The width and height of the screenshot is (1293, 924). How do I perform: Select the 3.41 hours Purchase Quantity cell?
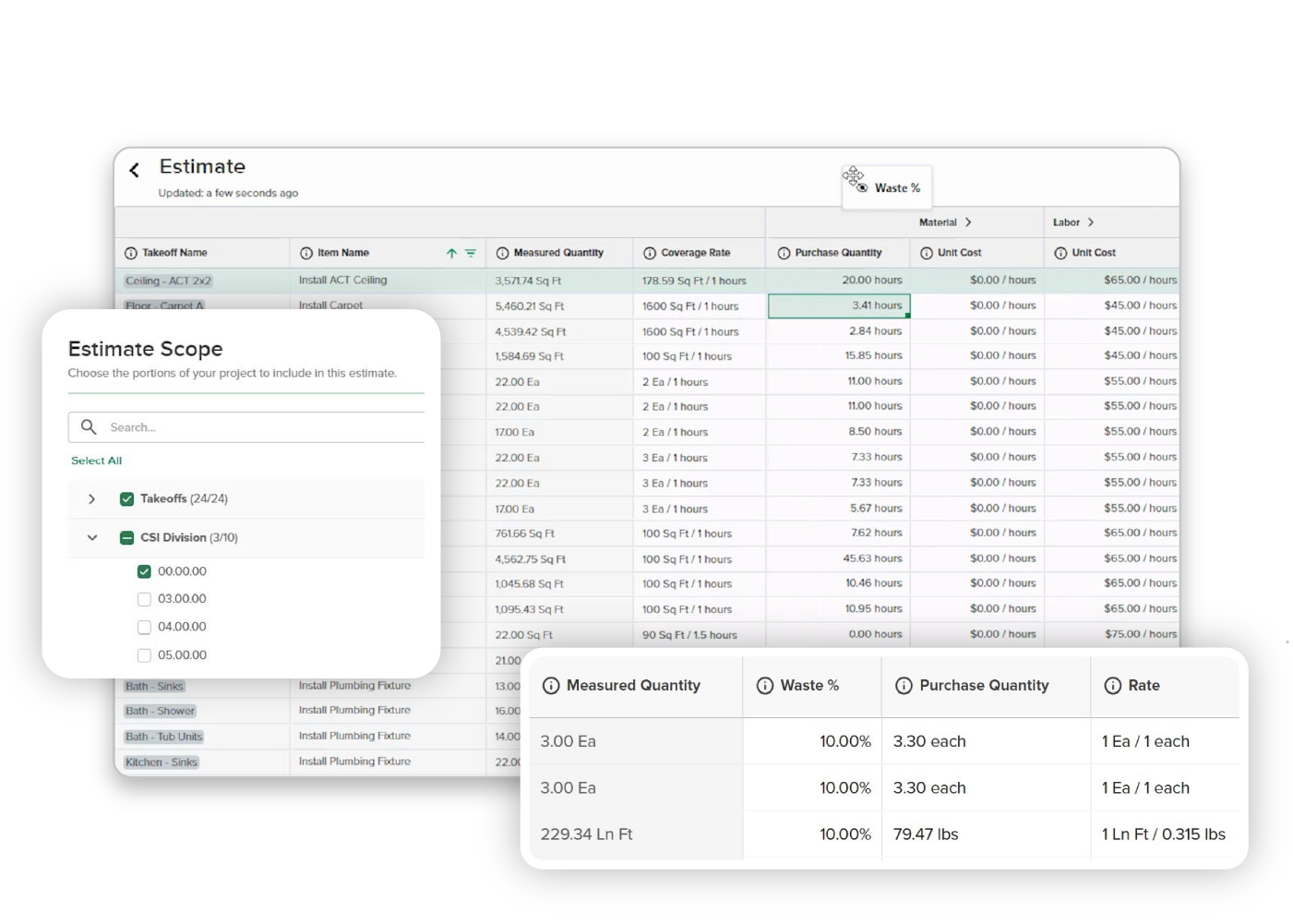pyautogui.click(x=839, y=306)
